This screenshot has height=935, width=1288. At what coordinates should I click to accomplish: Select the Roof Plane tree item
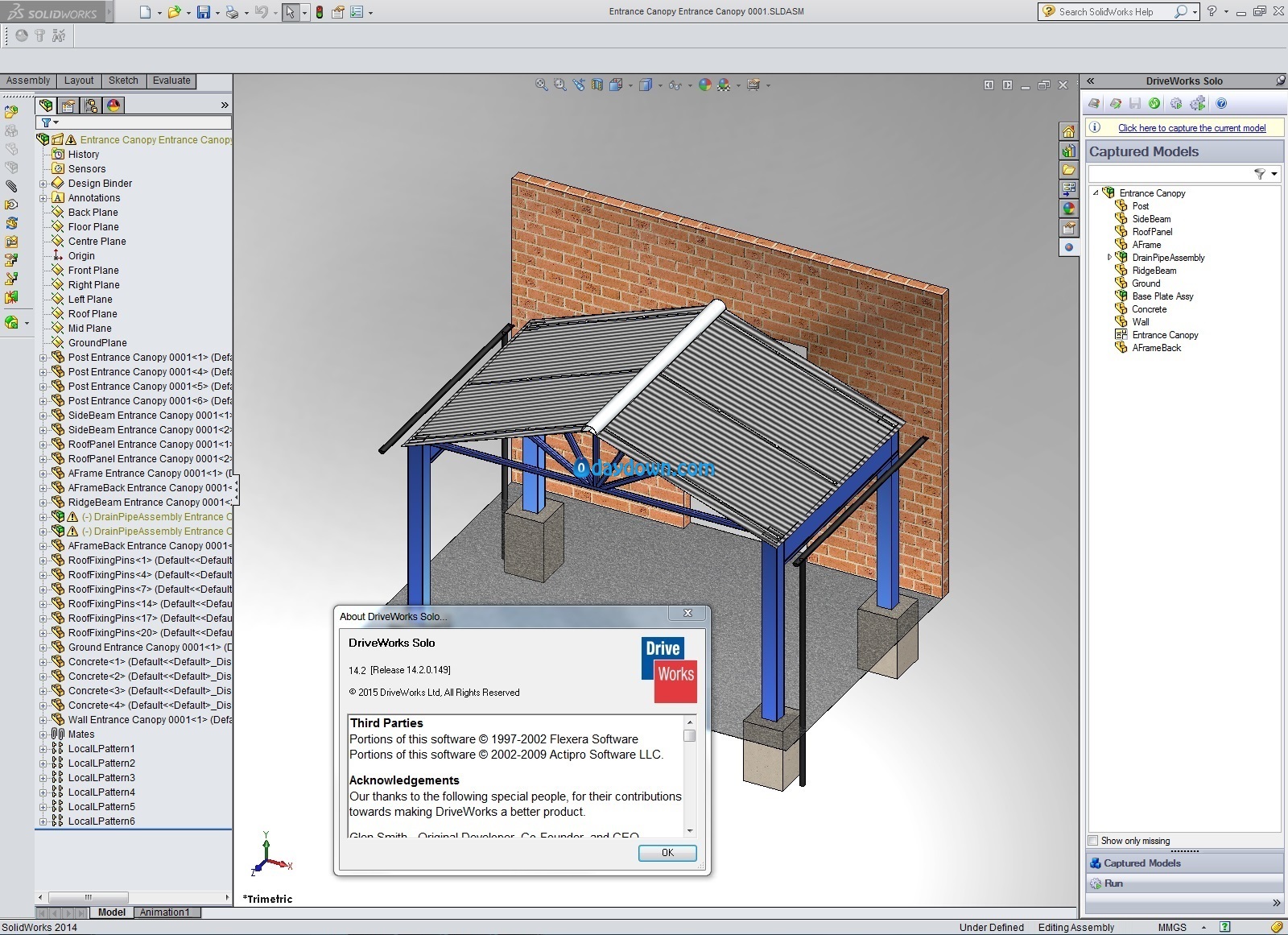point(93,314)
